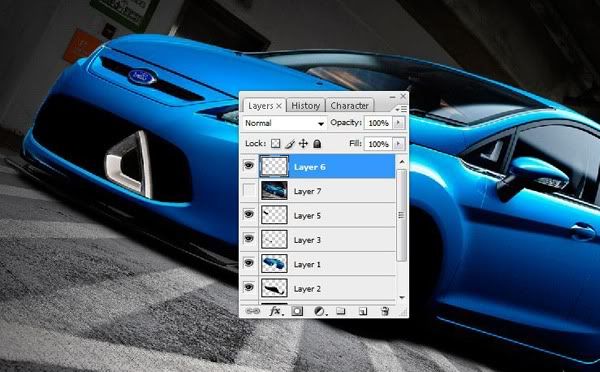Open the Fill slider arrow
Screen dimensions: 600x372
tap(398, 144)
